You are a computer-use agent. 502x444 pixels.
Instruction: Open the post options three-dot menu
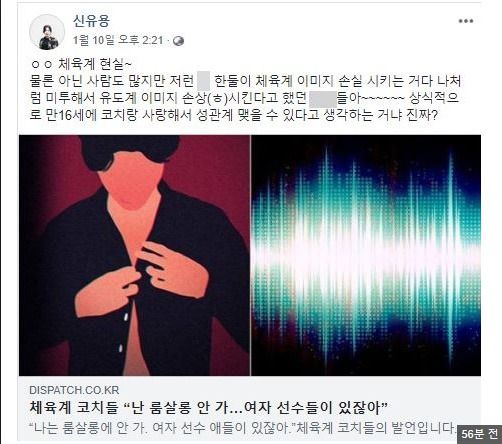point(466,21)
